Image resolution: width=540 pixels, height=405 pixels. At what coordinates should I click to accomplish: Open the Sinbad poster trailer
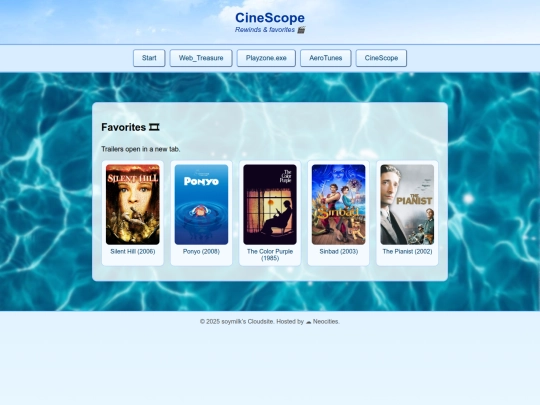pos(338,205)
